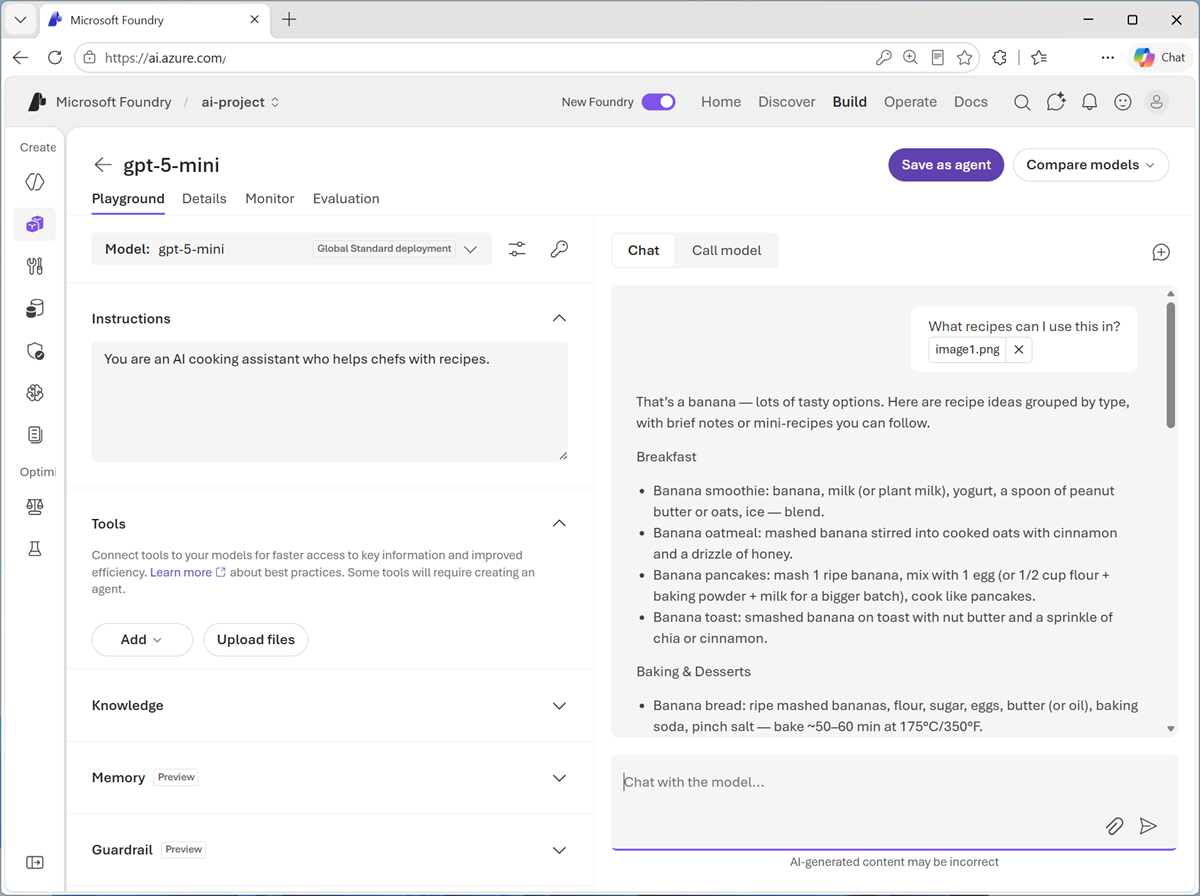Reload the page with refresh icon
Image resolution: width=1200 pixels, height=896 pixels.
click(55, 58)
